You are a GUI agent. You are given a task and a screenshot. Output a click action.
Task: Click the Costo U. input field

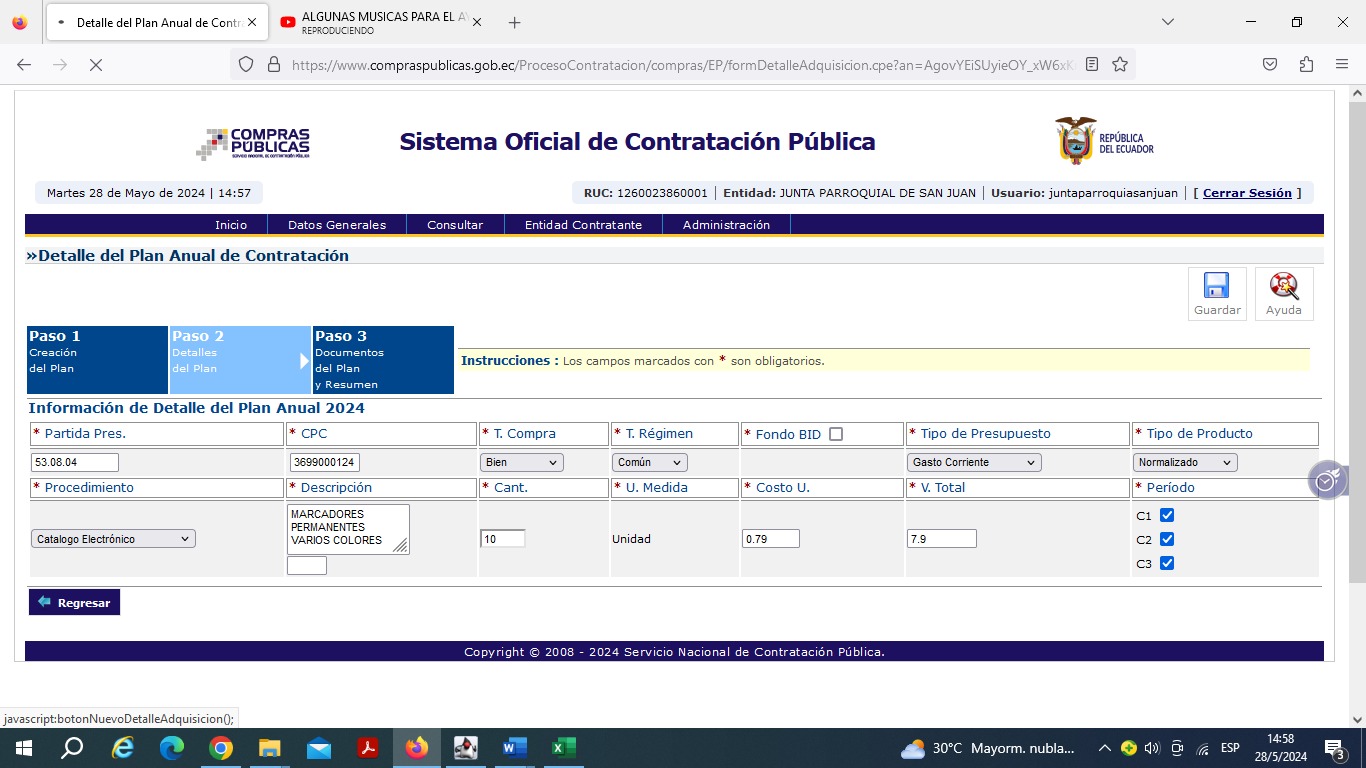(x=770, y=539)
